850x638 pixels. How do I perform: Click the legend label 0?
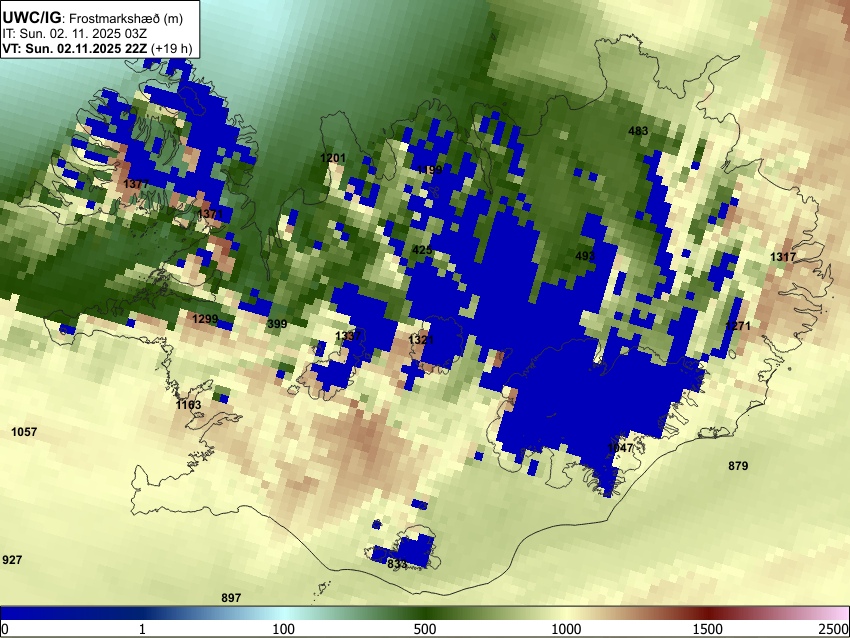5,629
